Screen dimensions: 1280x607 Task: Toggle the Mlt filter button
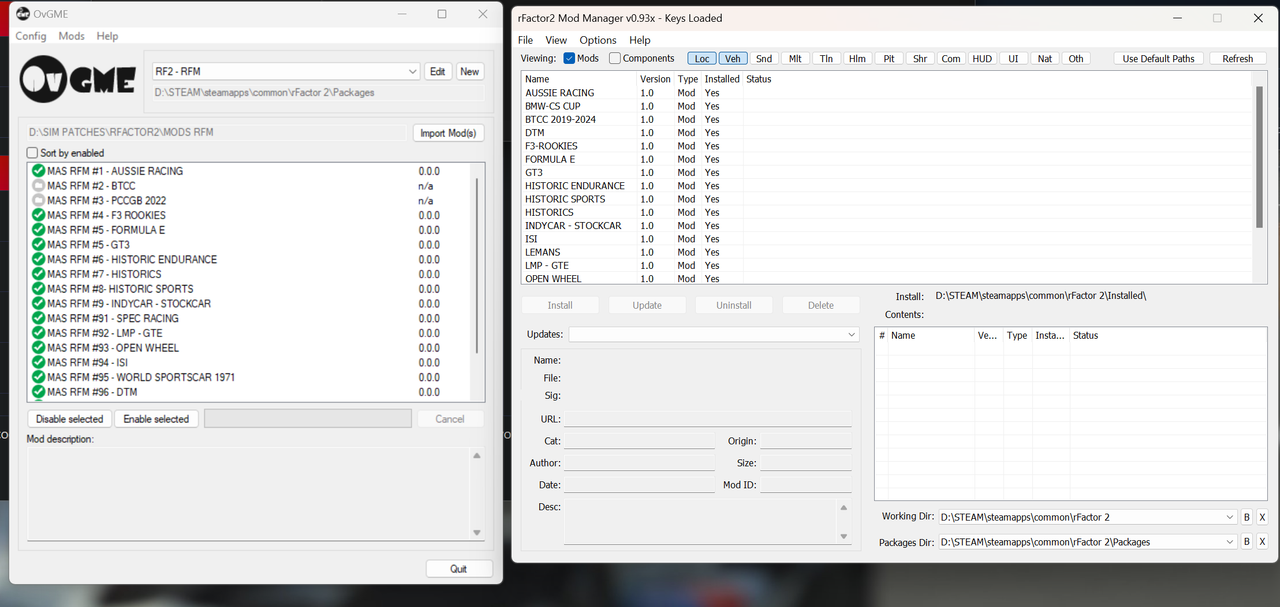[x=795, y=59]
